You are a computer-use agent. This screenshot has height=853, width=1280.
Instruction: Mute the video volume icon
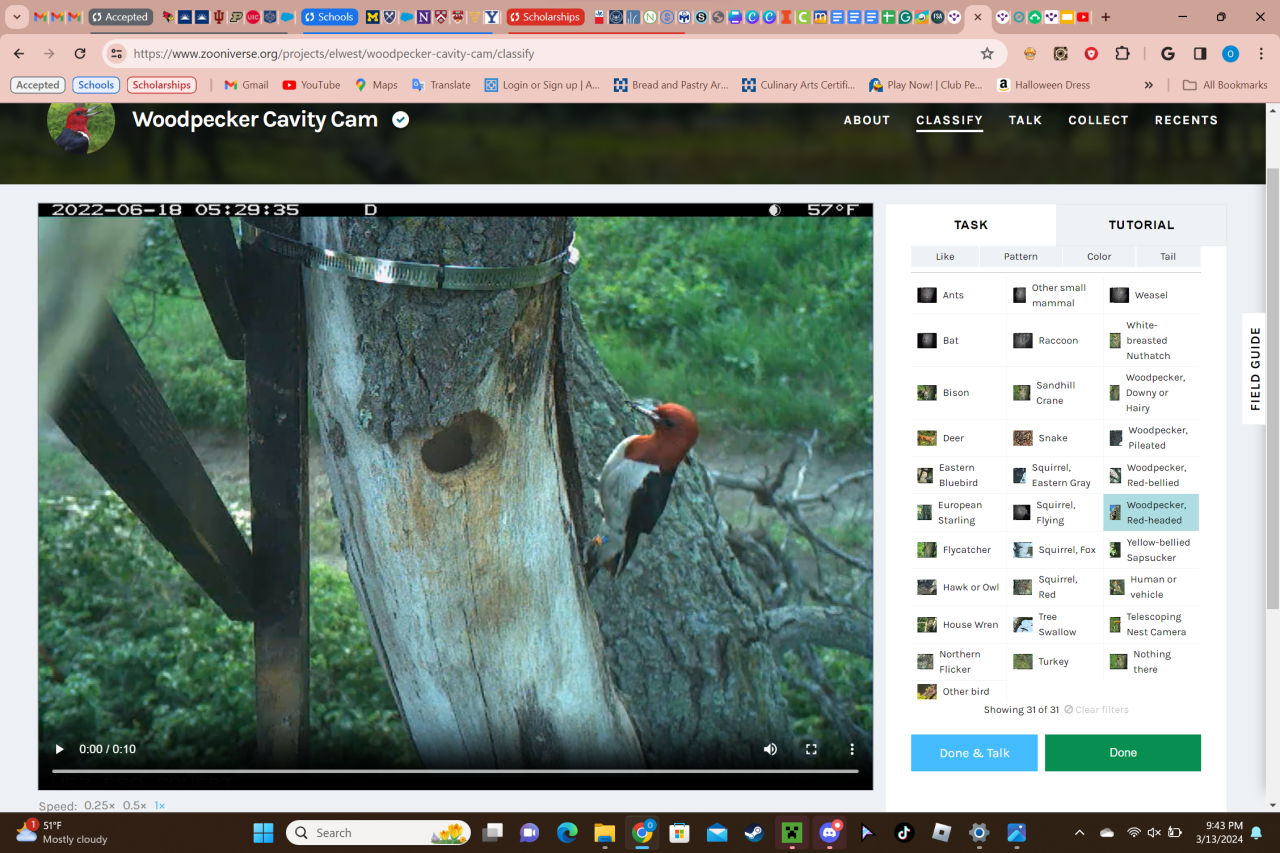click(770, 749)
